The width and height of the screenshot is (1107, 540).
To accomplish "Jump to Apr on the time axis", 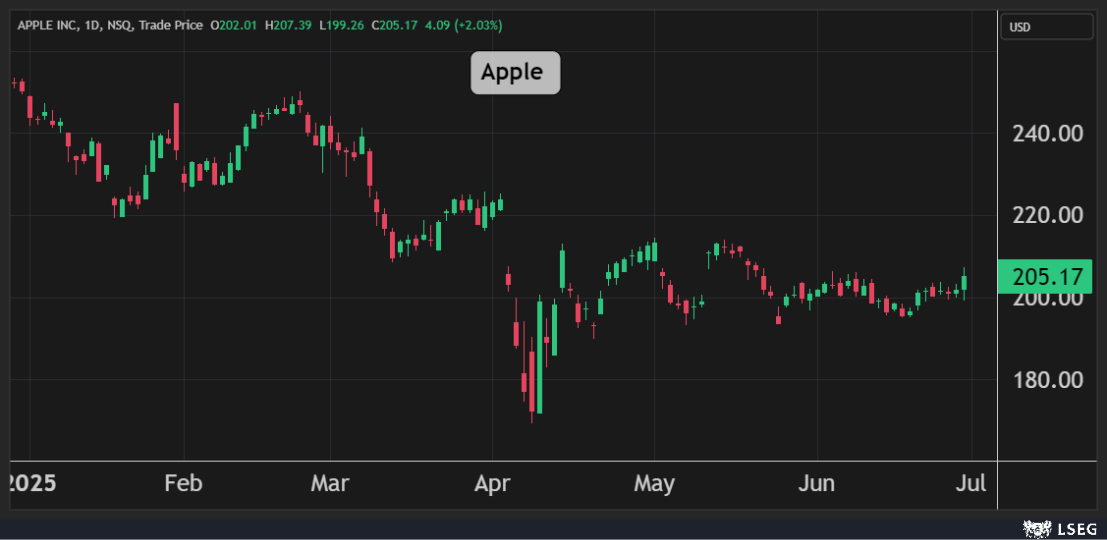I will [492, 484].
